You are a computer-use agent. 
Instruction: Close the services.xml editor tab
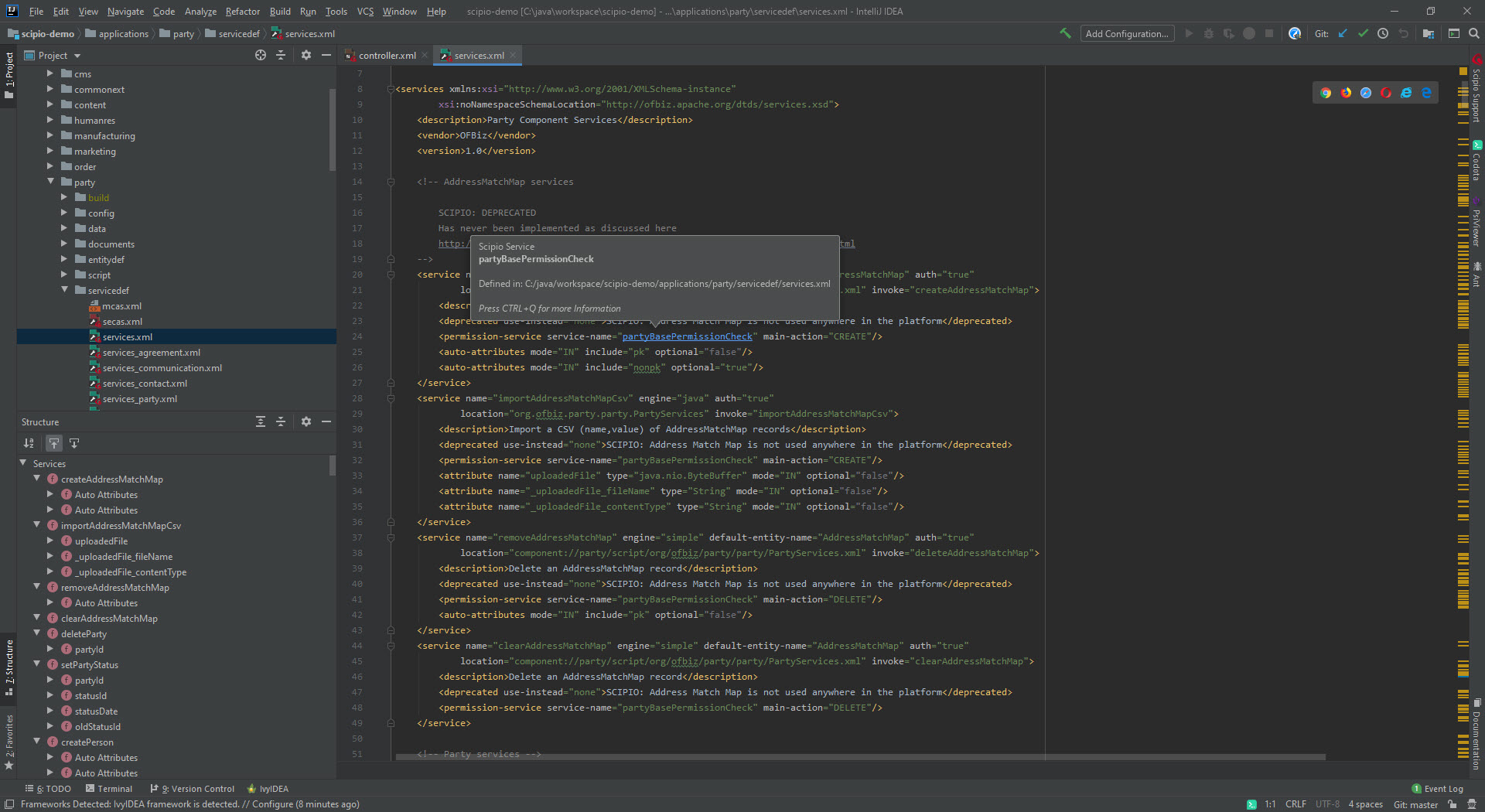(513, 55)
